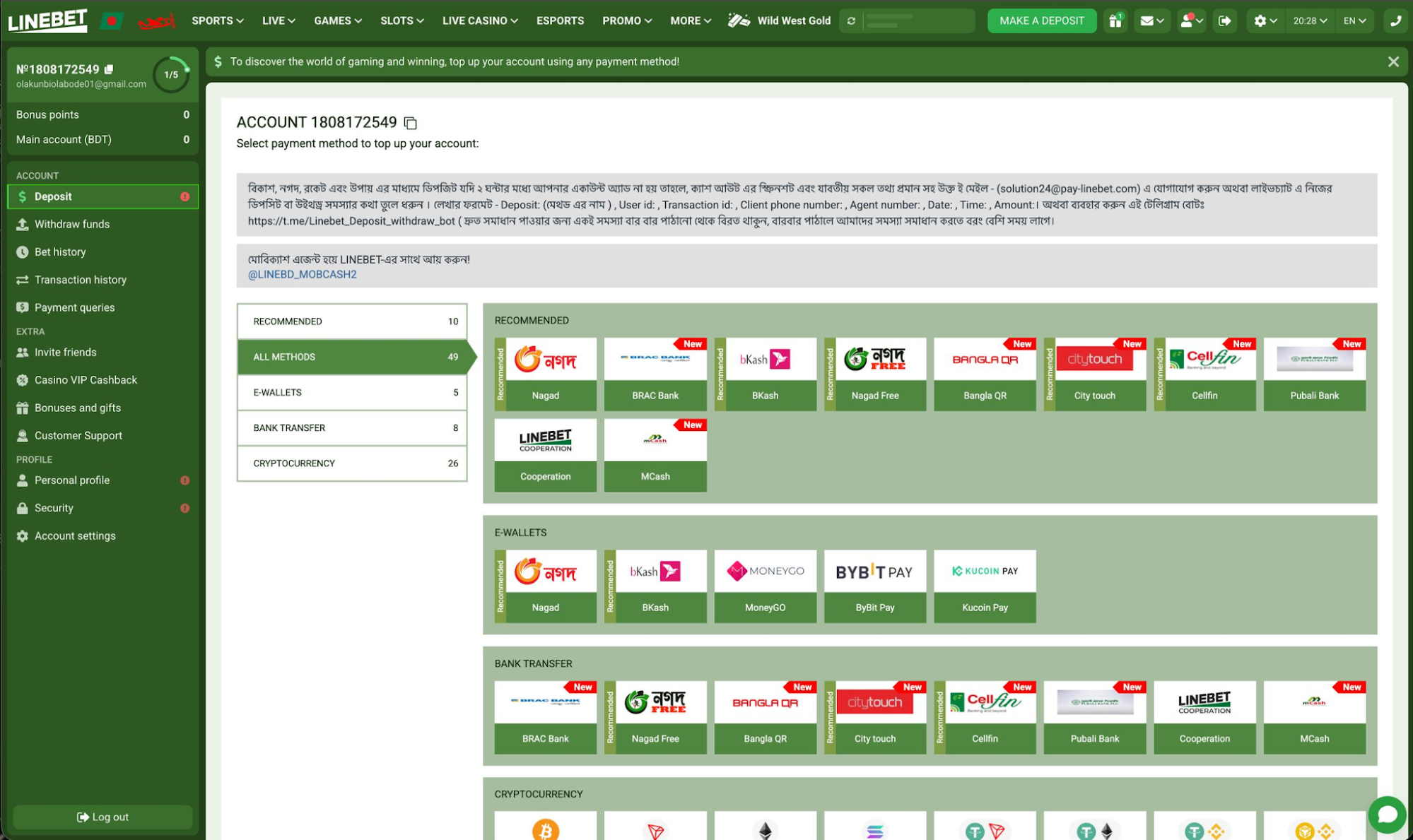Open Transaction history in sidebar
1413x840 pixels.
tap(102, 280)
